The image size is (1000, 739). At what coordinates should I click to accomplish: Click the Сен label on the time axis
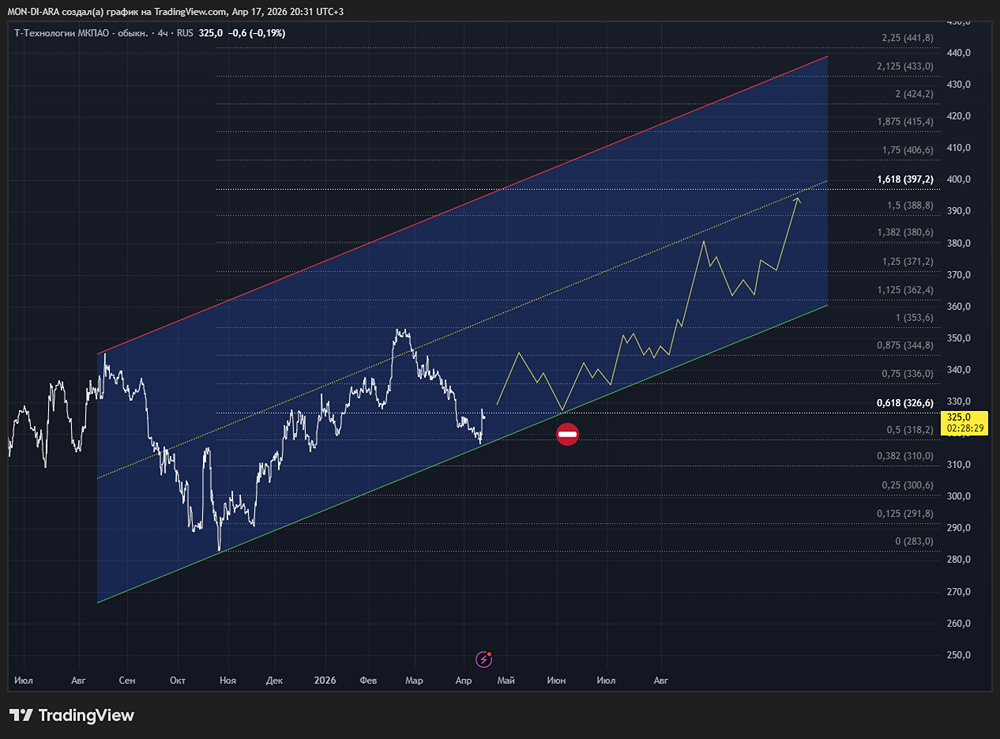[127, 680]
